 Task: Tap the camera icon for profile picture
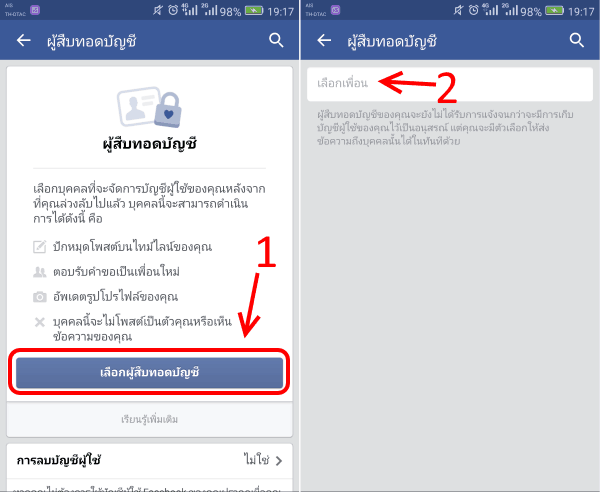point(39,297)
